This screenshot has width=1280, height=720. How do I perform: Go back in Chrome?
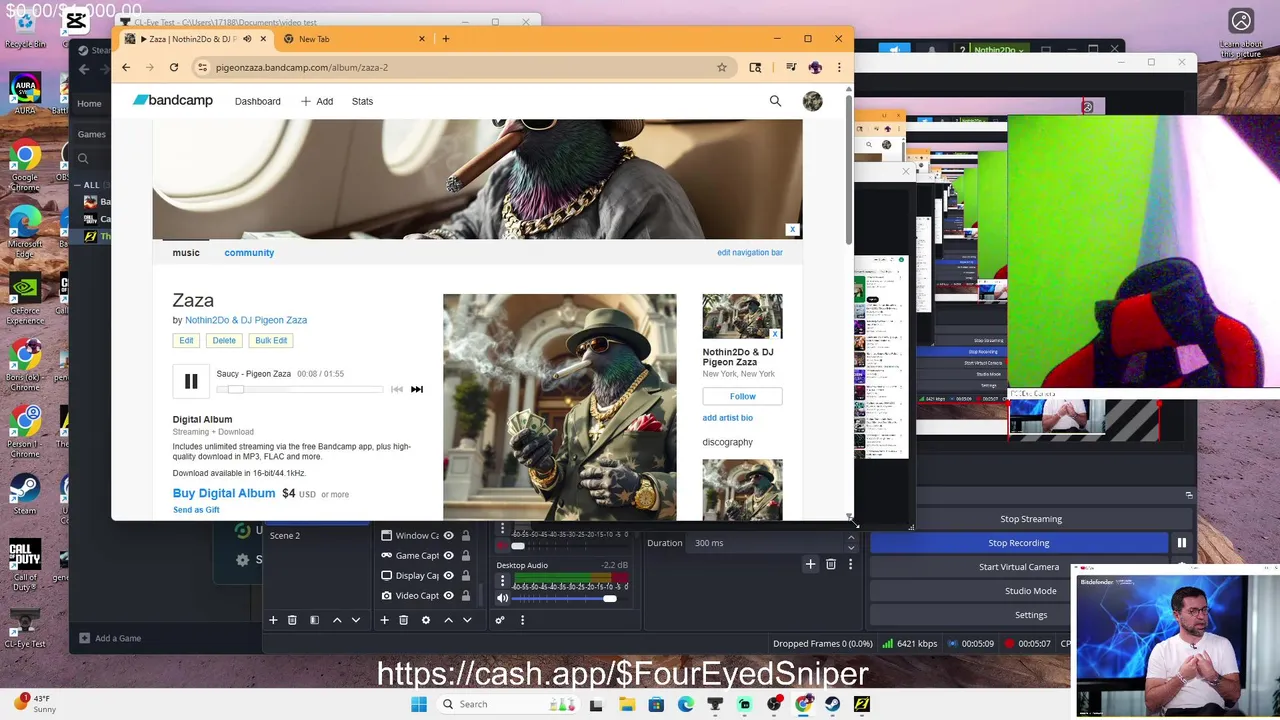pyautogui.click(x=126, y=67)
